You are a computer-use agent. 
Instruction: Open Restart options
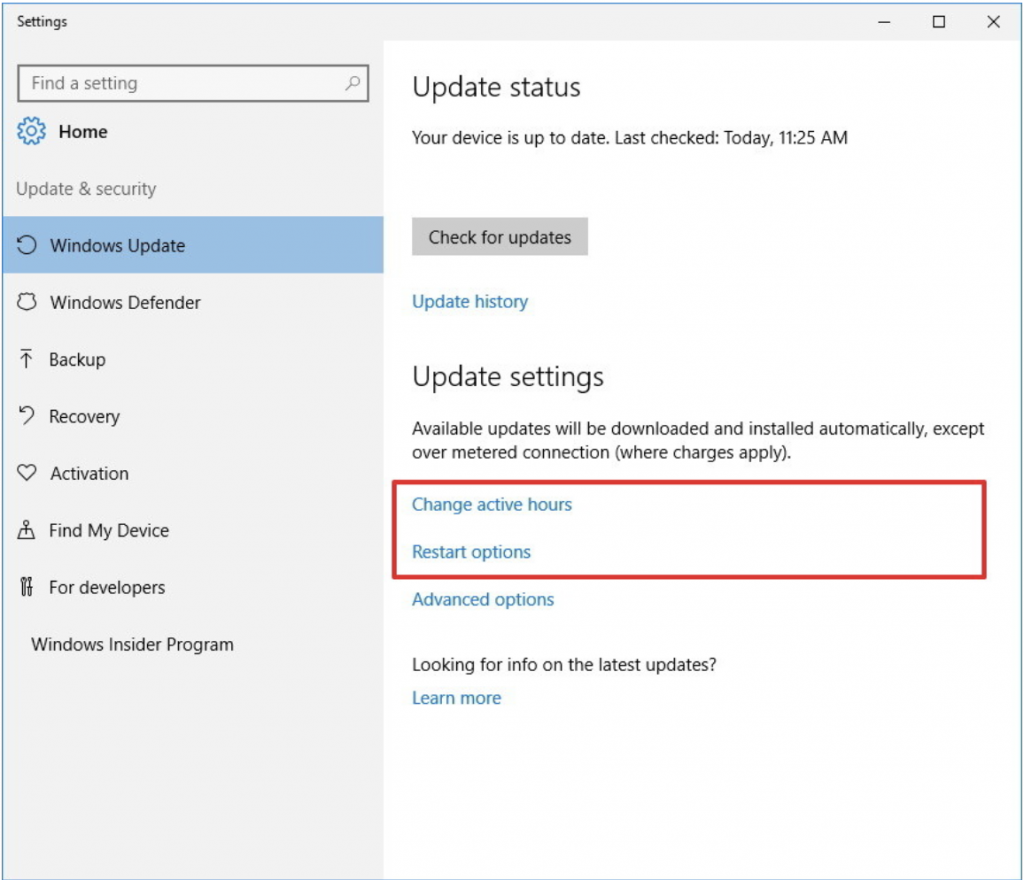coord(470,551)
